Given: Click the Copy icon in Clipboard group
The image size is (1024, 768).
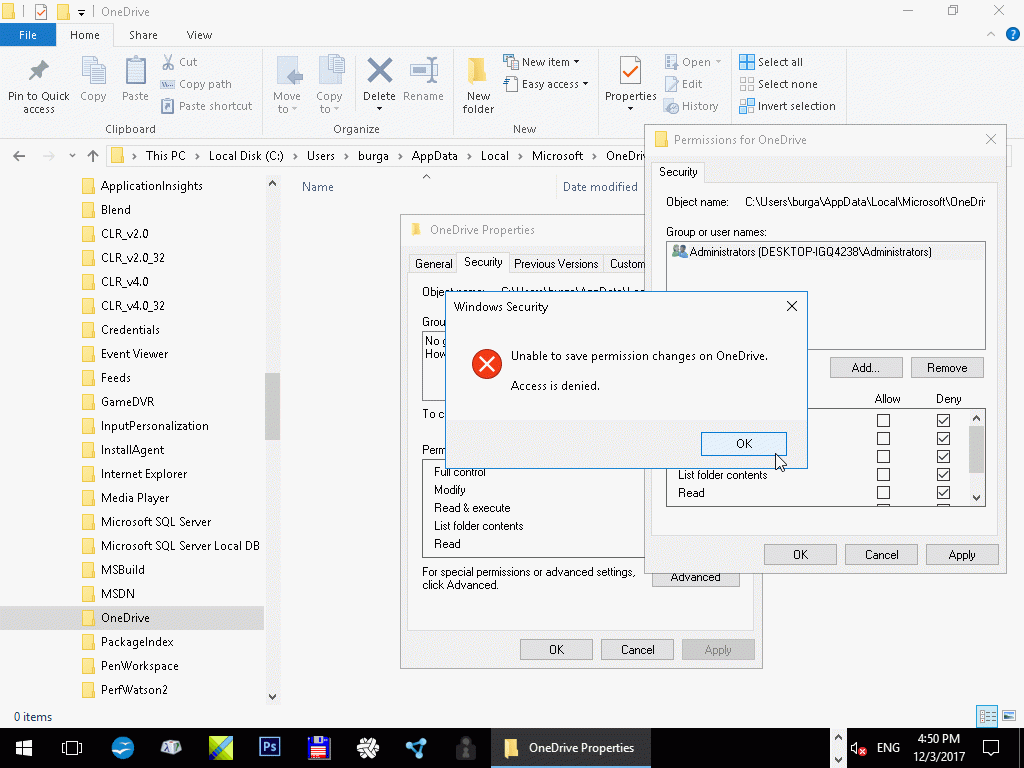Looking at the screenshot, I should tap(93, 71).
